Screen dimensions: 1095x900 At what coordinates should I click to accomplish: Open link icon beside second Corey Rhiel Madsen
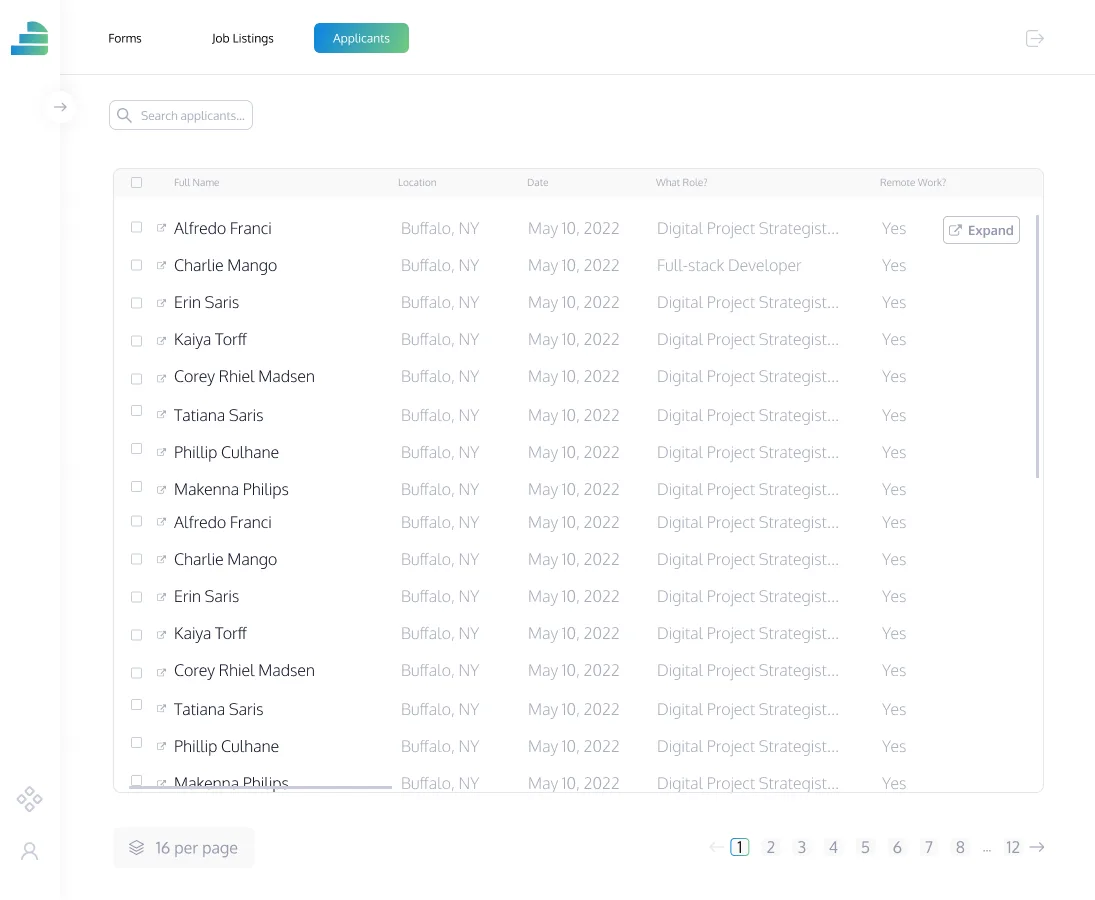[x=161, y=672]
